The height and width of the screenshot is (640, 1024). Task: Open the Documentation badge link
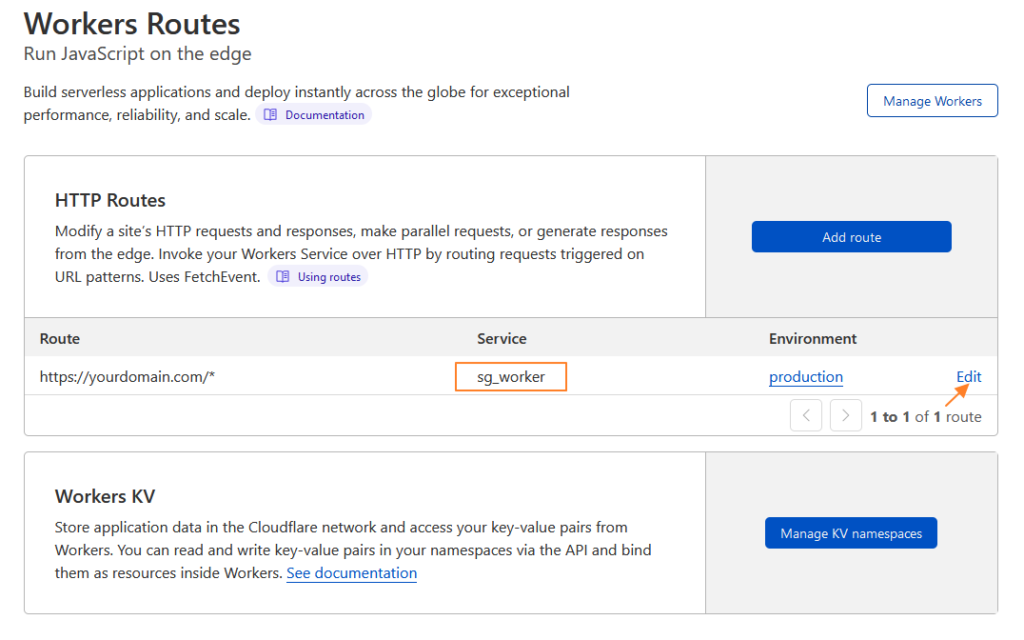coord(324,115)
